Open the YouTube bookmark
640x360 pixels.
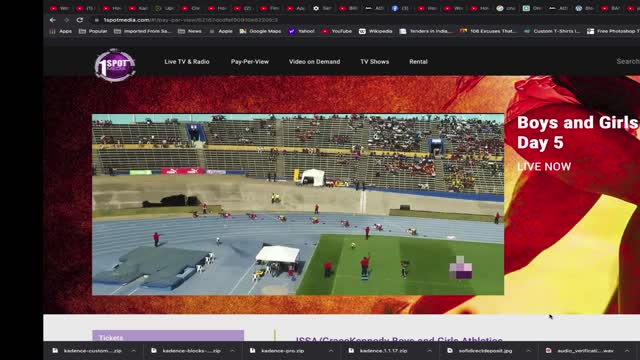coord(337,31)
